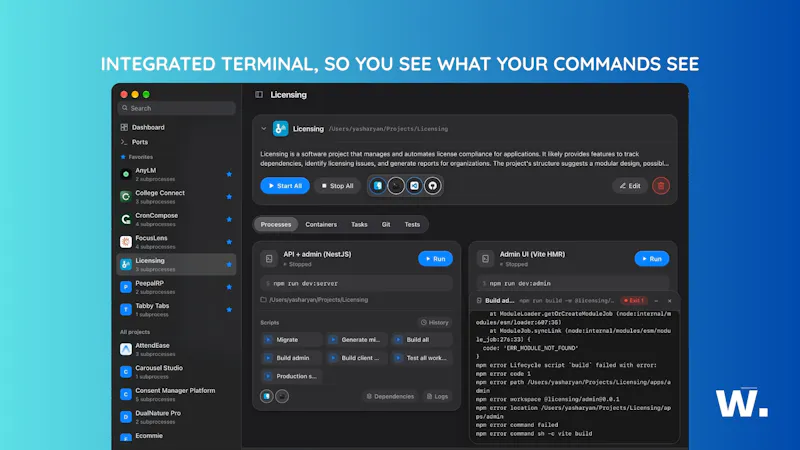This screenshot has height=450, width=800.
Task: Click the terminal icon on Admin UI card
Action: [x=485, y=259]
